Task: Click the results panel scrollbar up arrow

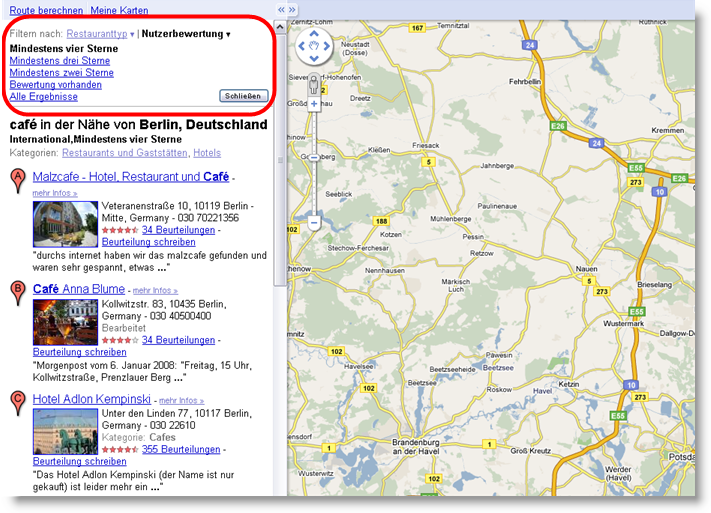Action: [280, 27]
